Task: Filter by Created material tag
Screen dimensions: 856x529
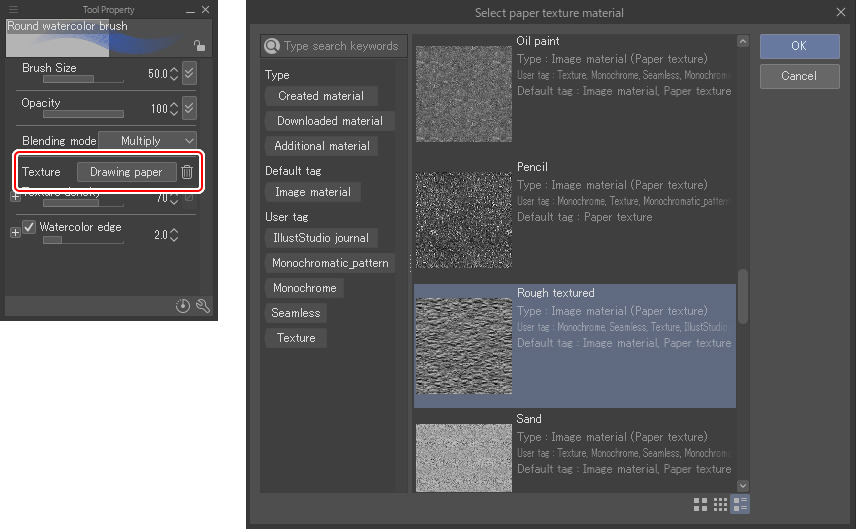Action: click(x=321, y=96)
